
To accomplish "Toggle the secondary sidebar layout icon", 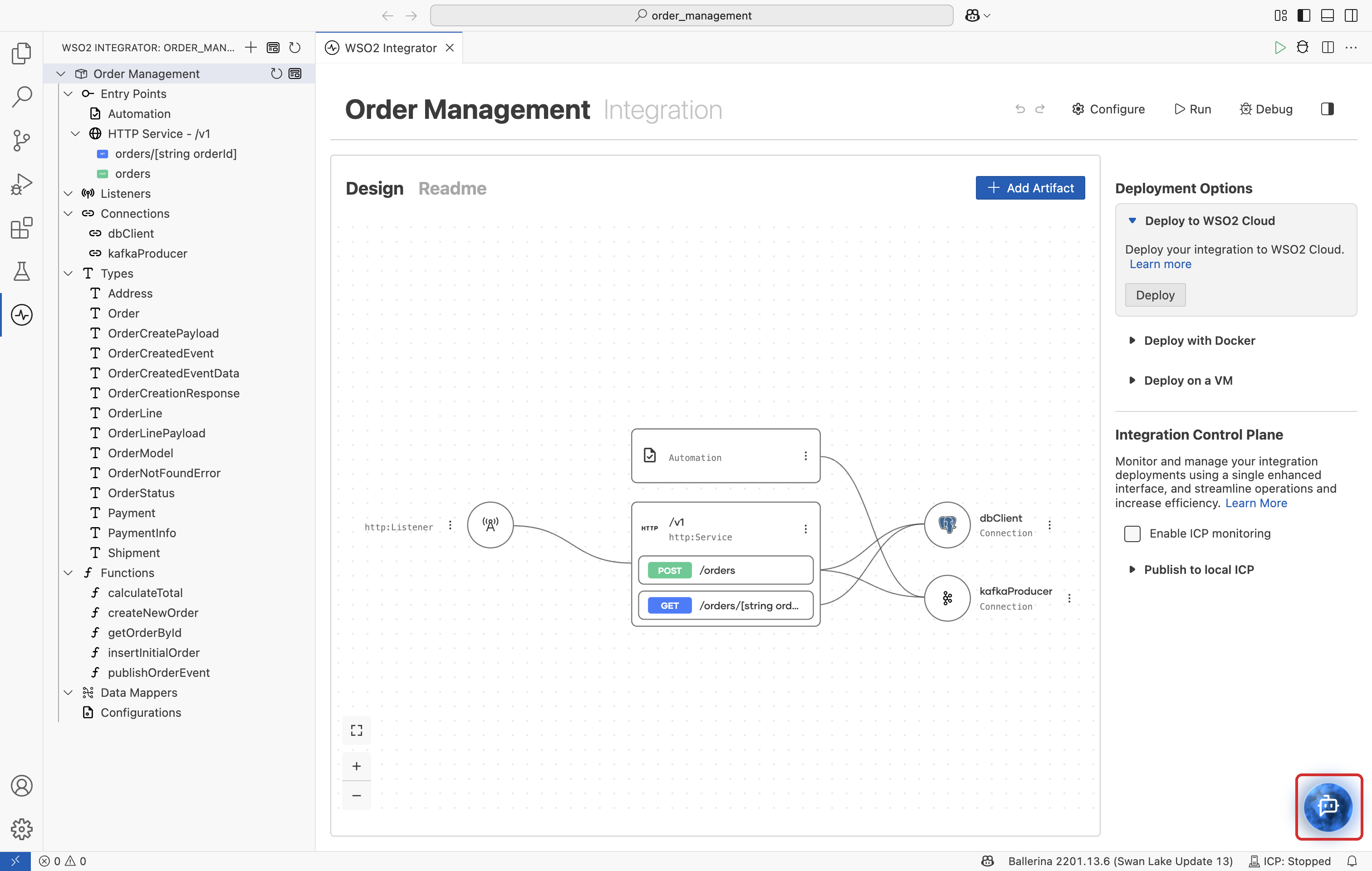I will [1351, 15].
